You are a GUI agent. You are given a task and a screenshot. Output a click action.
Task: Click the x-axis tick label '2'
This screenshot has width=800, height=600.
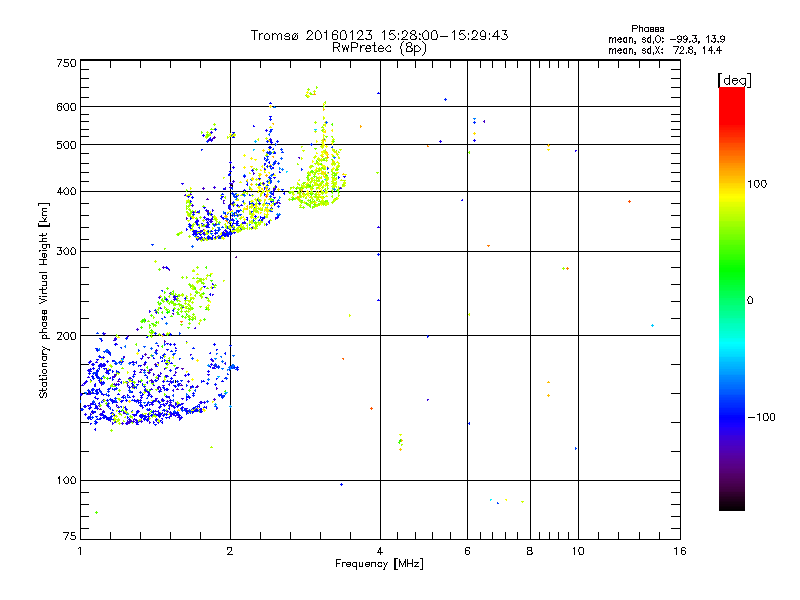tap(230, 551)
